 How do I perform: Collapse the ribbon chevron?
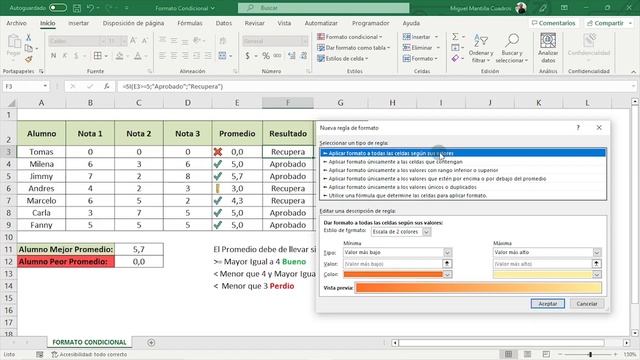click(x=633, y=71)
